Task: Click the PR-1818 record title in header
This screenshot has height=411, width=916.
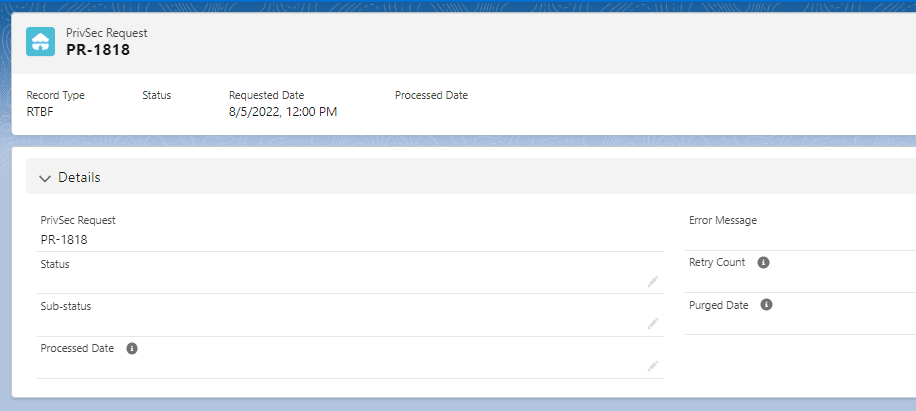Action: [98, 50]
